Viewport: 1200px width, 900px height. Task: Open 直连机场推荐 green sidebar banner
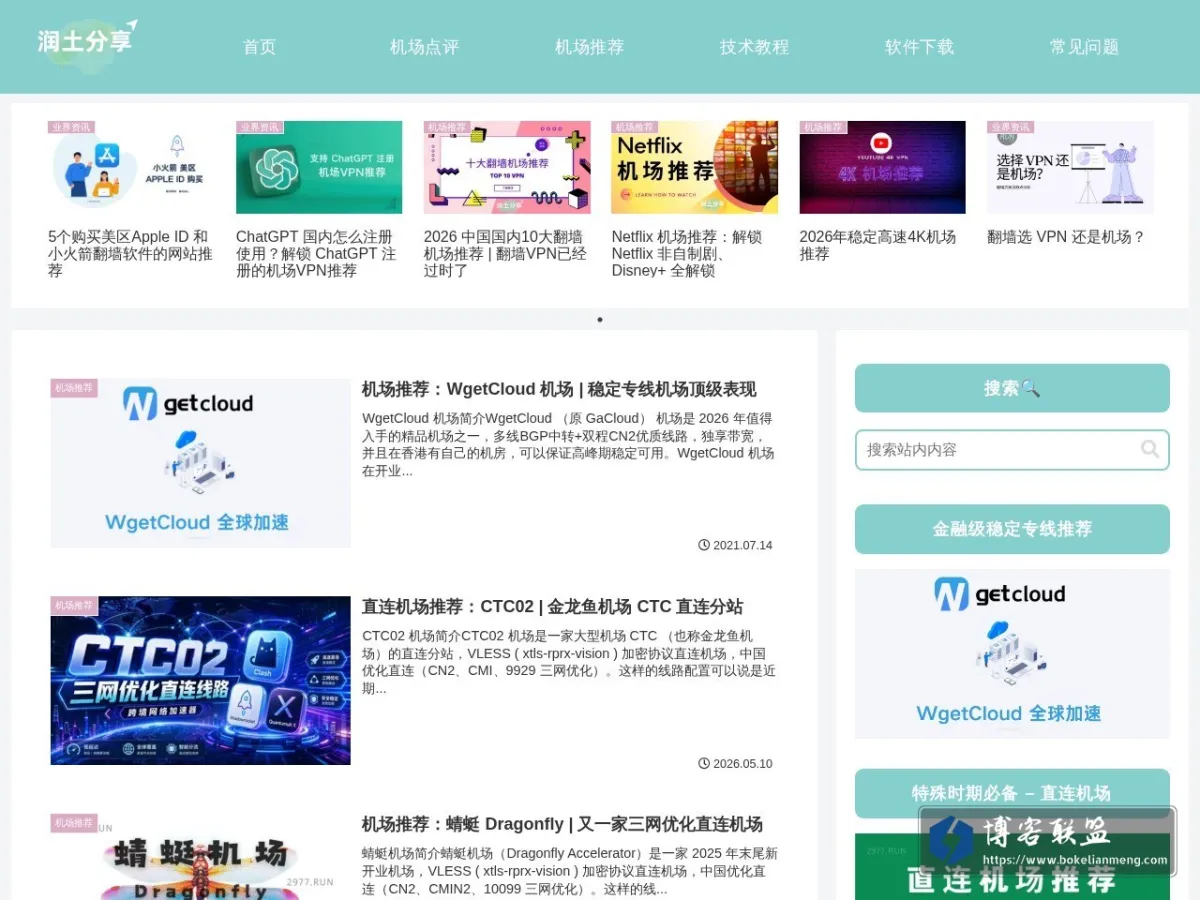coord(1012,867)
